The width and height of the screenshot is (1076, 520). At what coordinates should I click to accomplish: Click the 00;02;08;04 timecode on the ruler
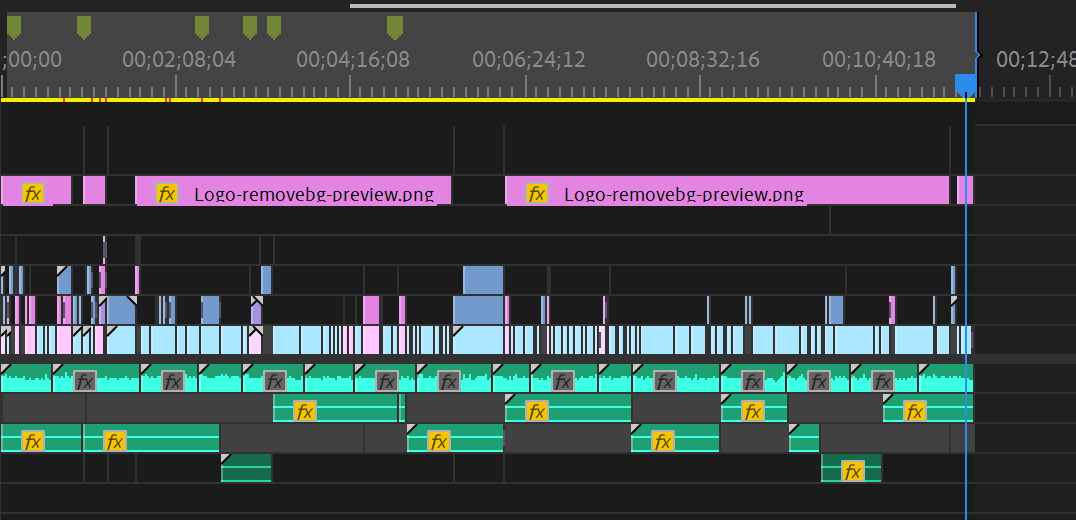click(x=179, y=60)
